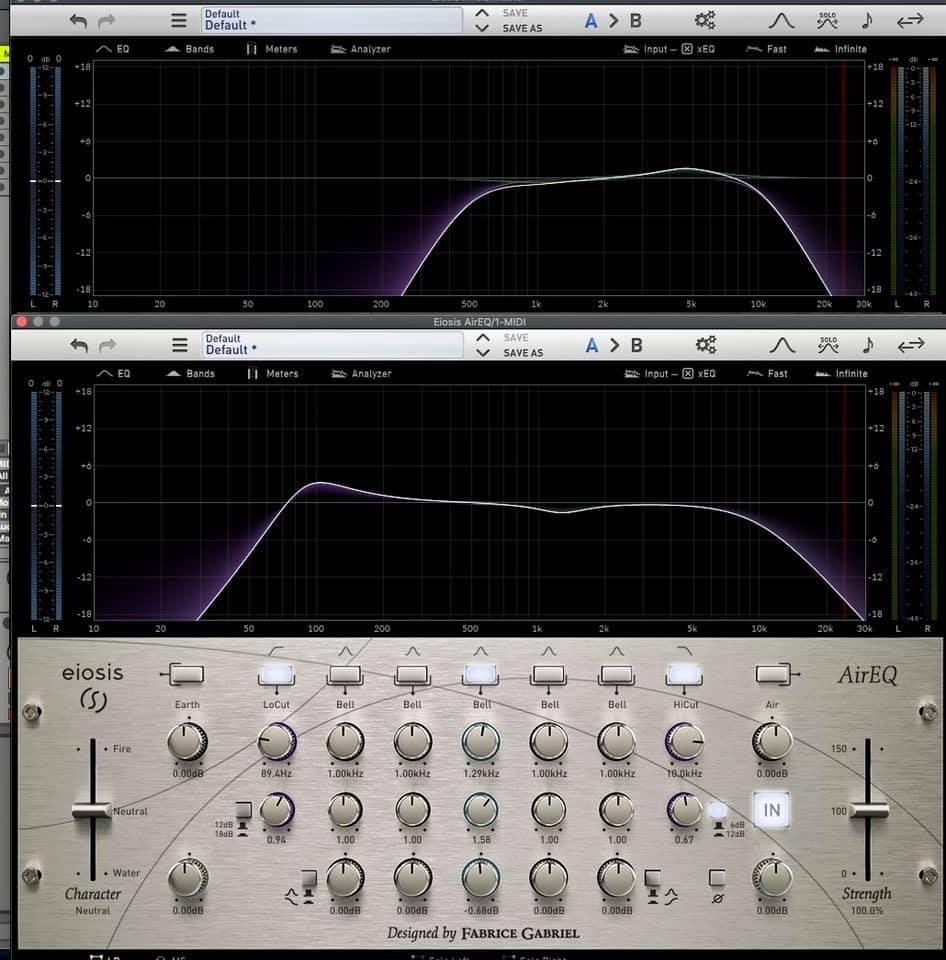Click the Character slider handle

[x=92, y=811]
